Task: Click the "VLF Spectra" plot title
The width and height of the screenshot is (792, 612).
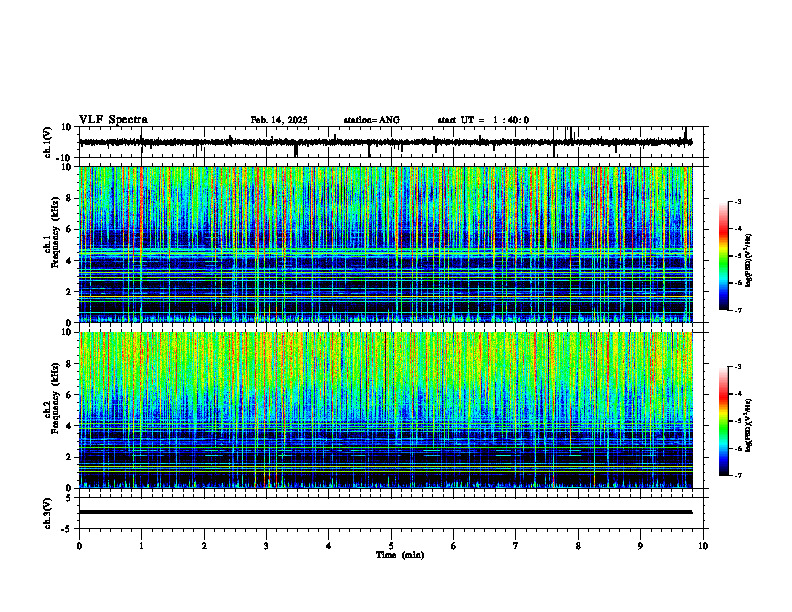Action: [x=113, y=120]
